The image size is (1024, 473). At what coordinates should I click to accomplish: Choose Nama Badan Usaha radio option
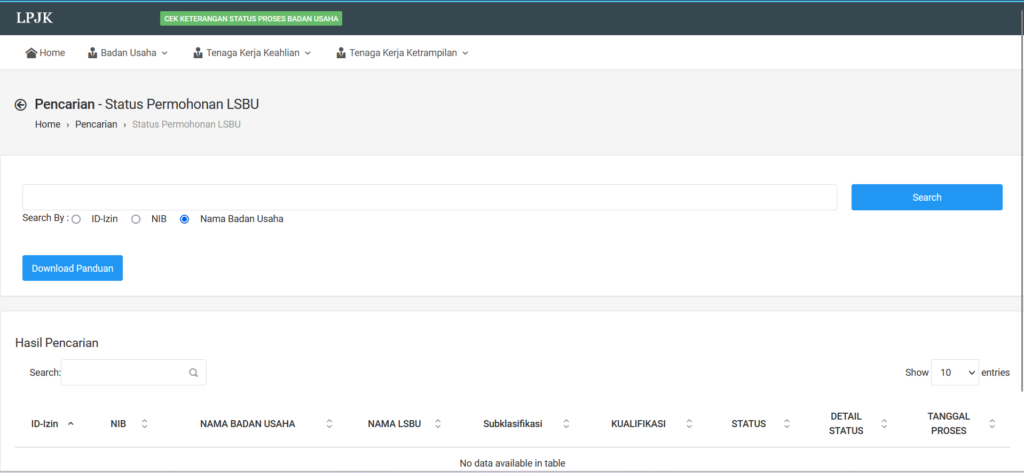(x=184, y=219)
